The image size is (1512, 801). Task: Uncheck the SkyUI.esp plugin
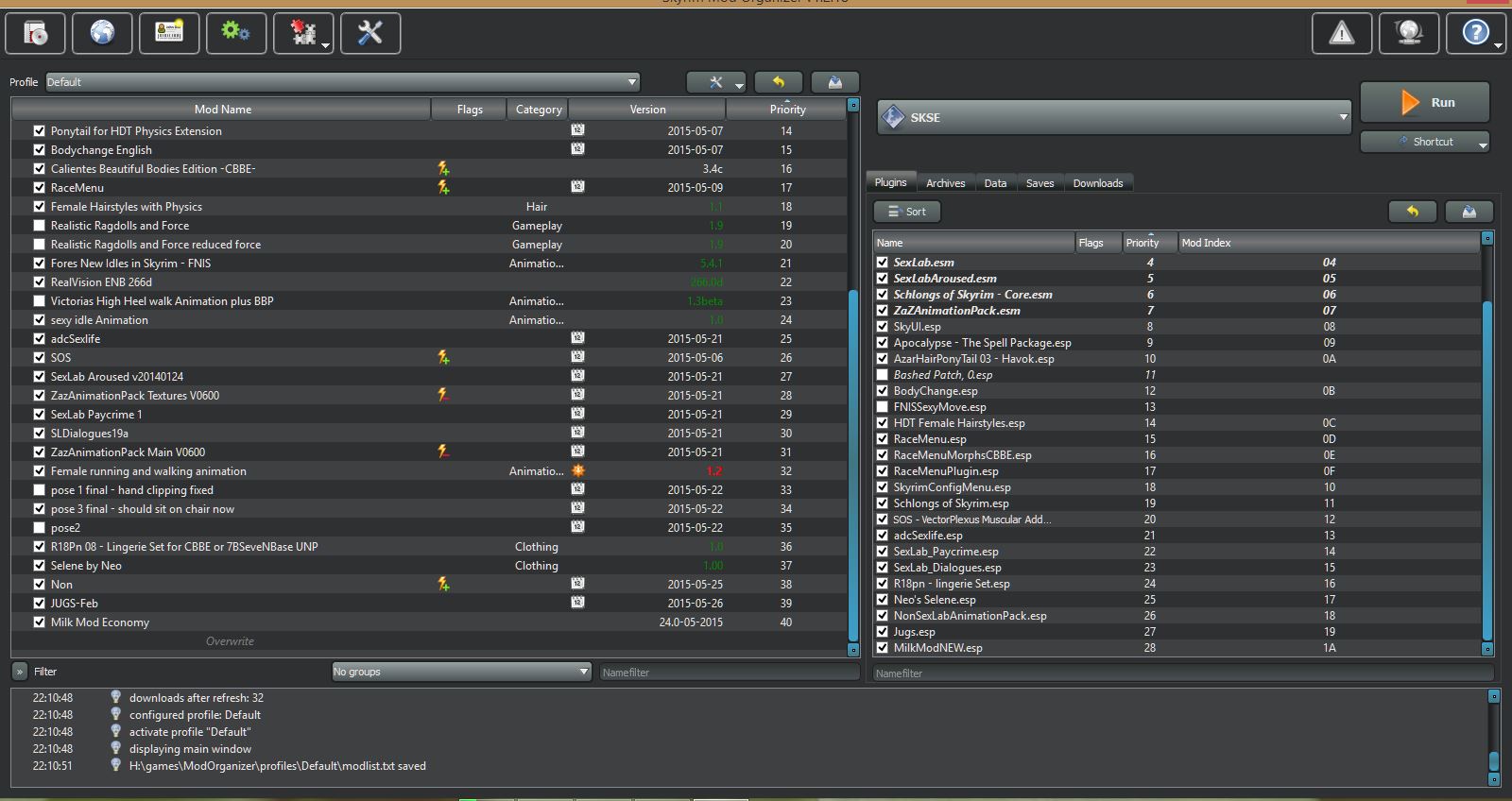tap(882, 327)
